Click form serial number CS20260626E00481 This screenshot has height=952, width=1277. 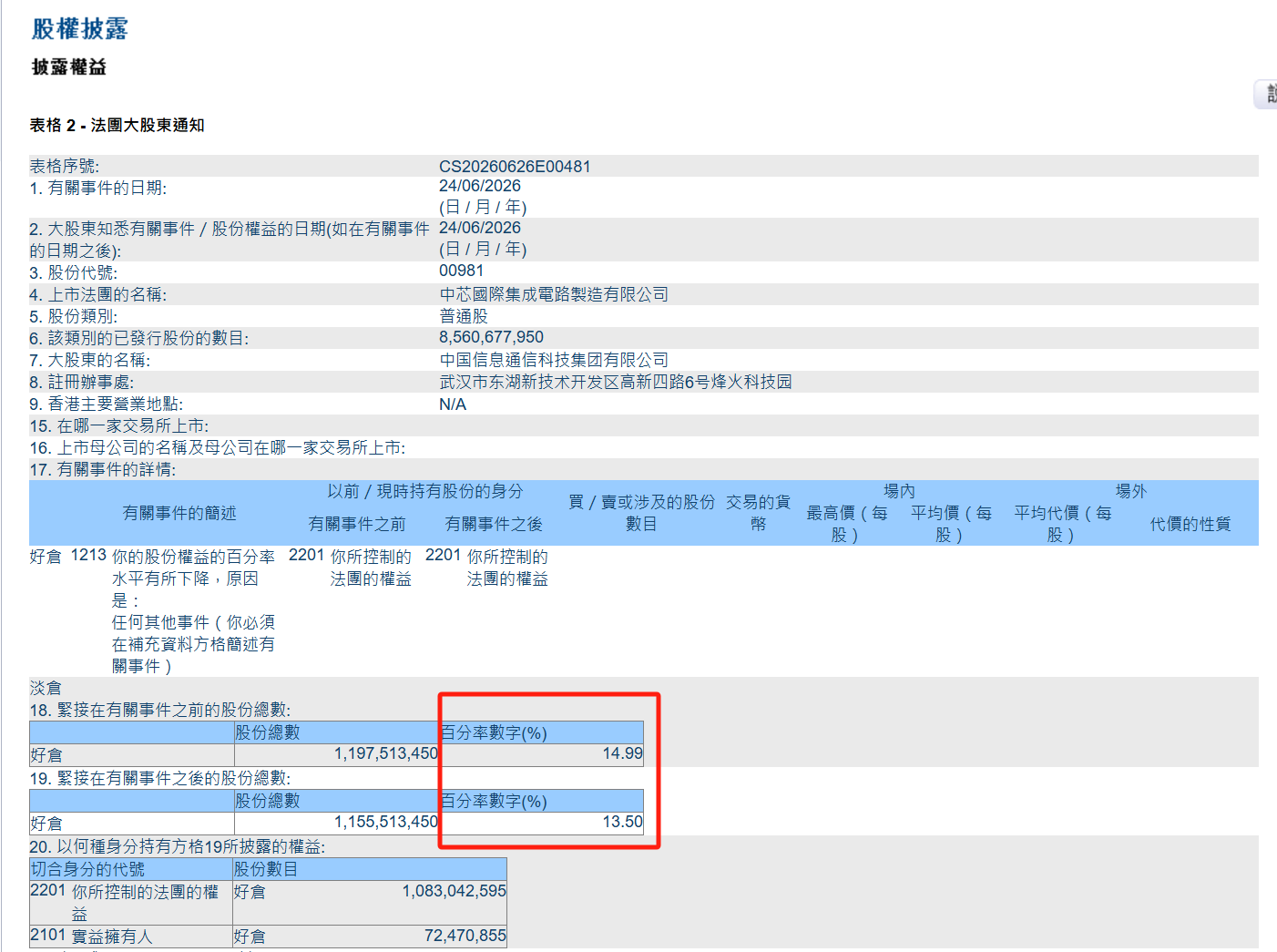point(515,167)
